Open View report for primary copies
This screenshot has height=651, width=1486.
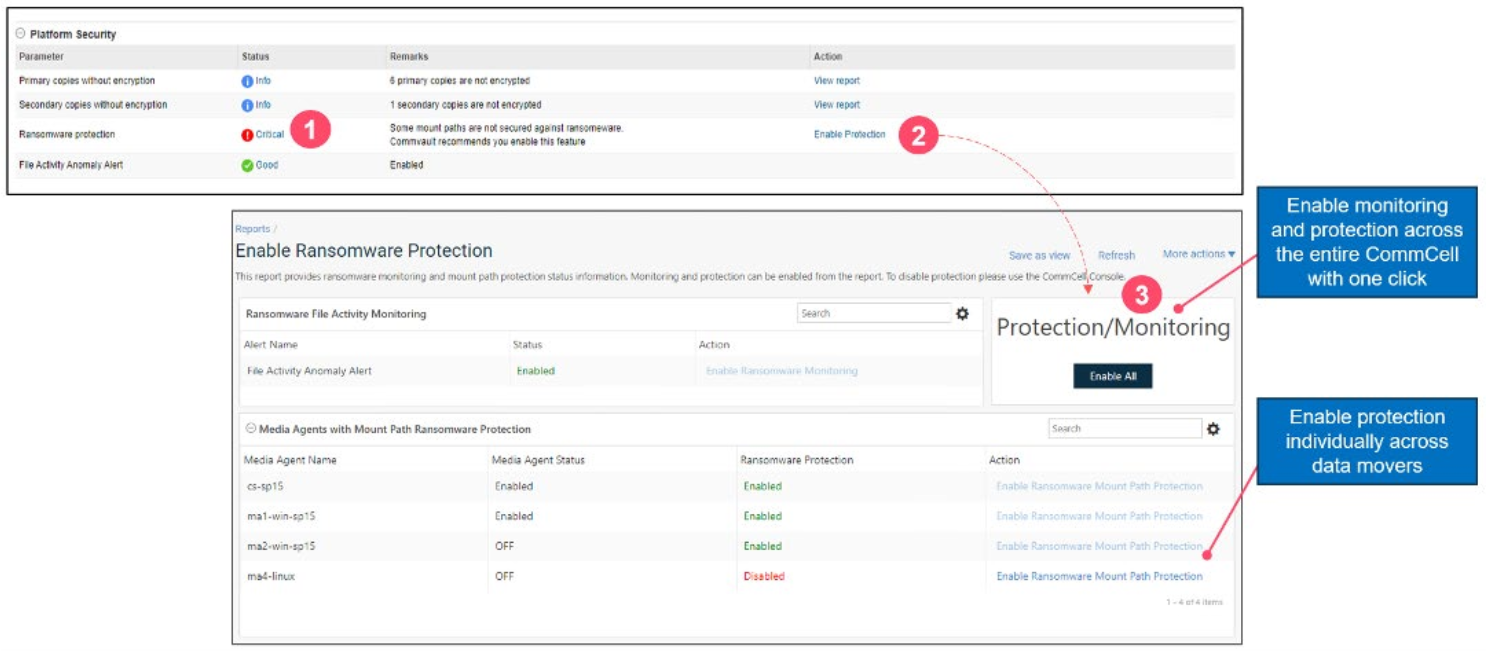click(836, 81)
